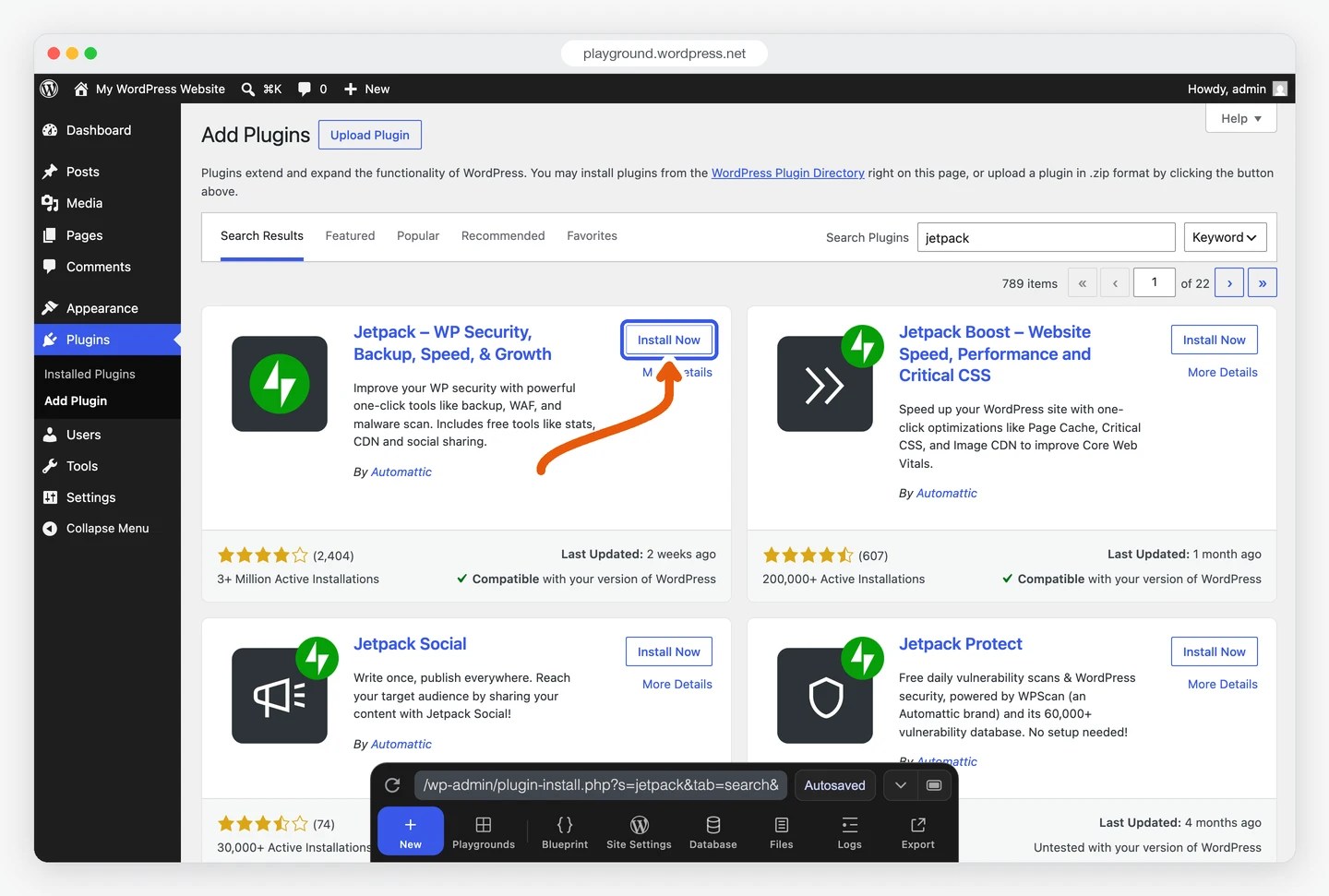
Task: Click the Export tool
Action: click(918, 832)
